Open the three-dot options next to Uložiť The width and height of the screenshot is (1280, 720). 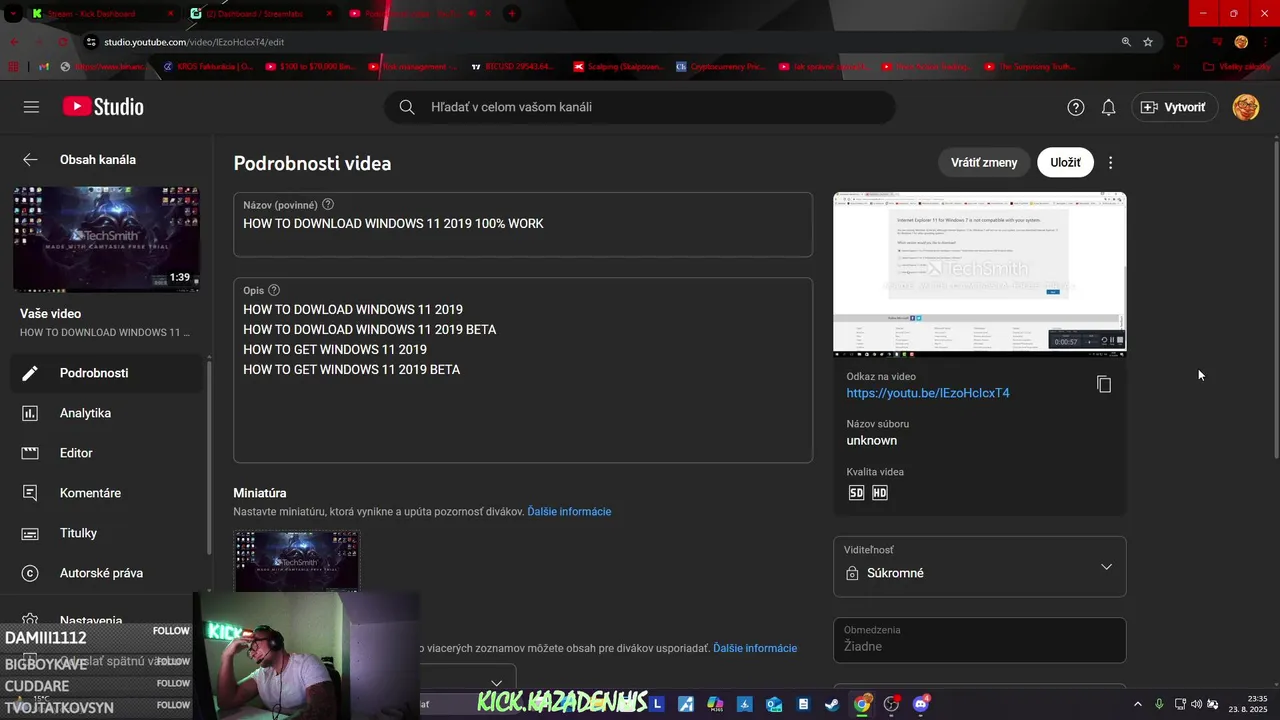pyautogui.click(x=1110, y=162)
